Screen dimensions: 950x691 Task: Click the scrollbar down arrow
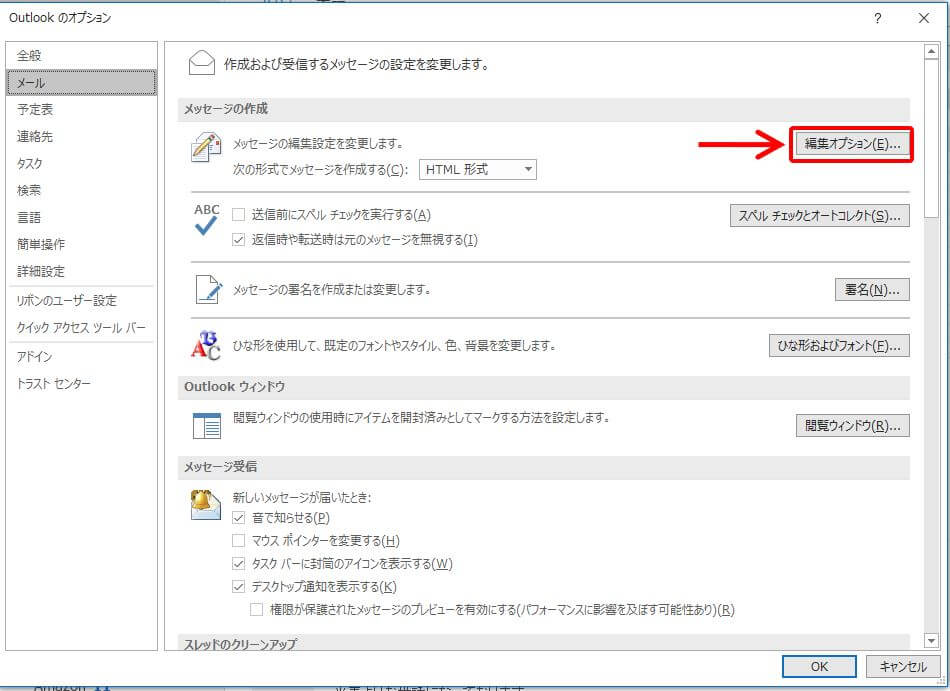pos(932,641)
